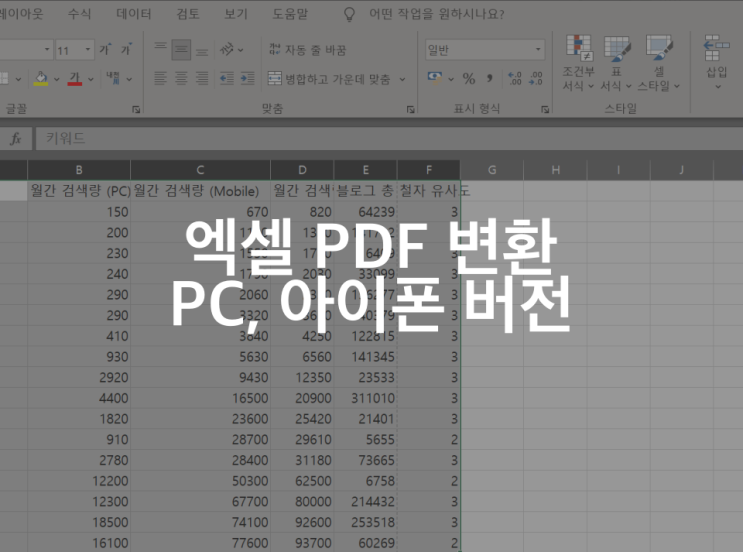Click cell with value 214432
The height and width of the screenshot is (552, 743).
tap(365, 501)
